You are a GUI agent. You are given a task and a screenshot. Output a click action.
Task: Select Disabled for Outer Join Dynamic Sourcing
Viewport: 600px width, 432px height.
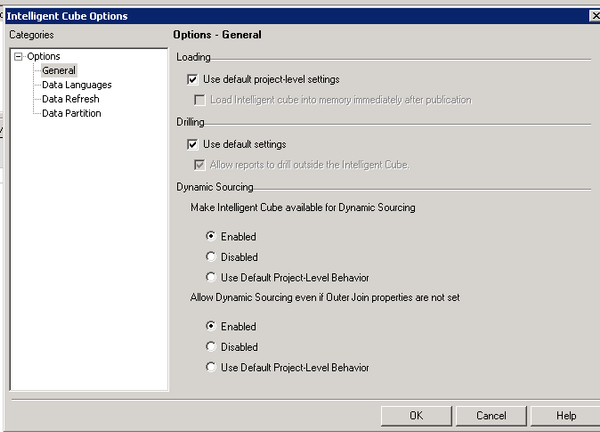click(x=210, y=347)
